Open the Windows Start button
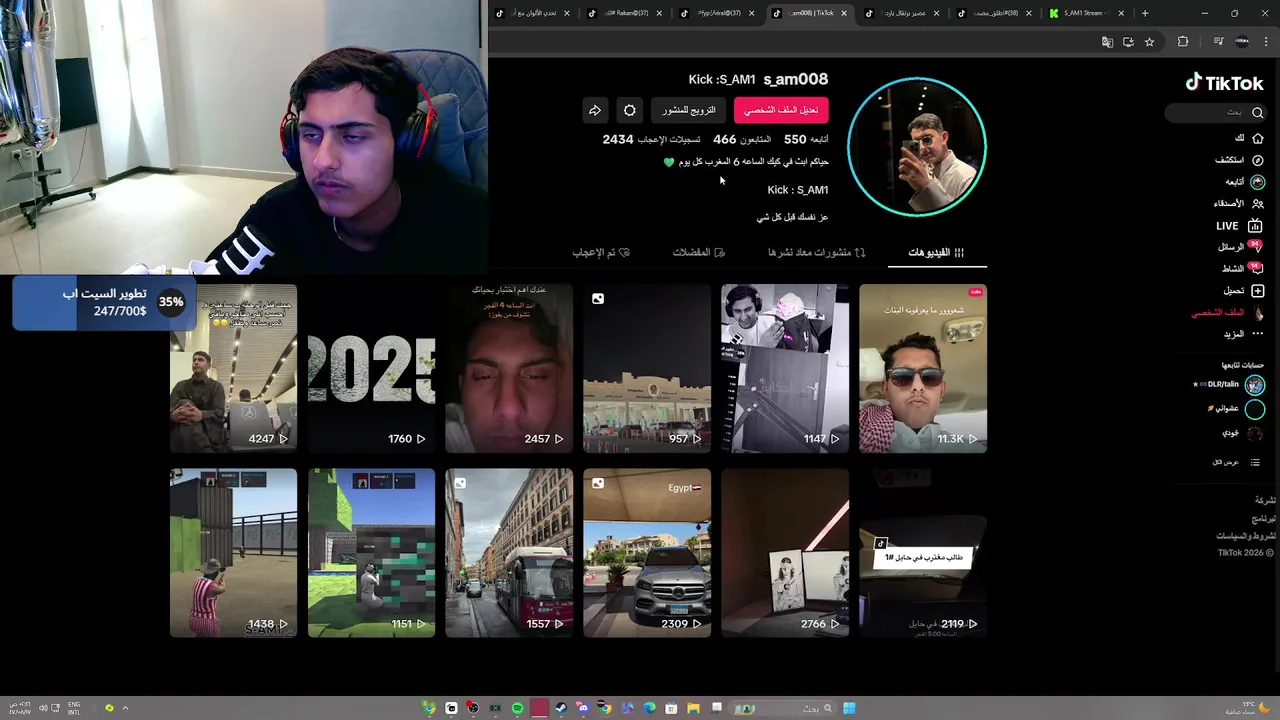1280x720 pixels. click(849, 708)
